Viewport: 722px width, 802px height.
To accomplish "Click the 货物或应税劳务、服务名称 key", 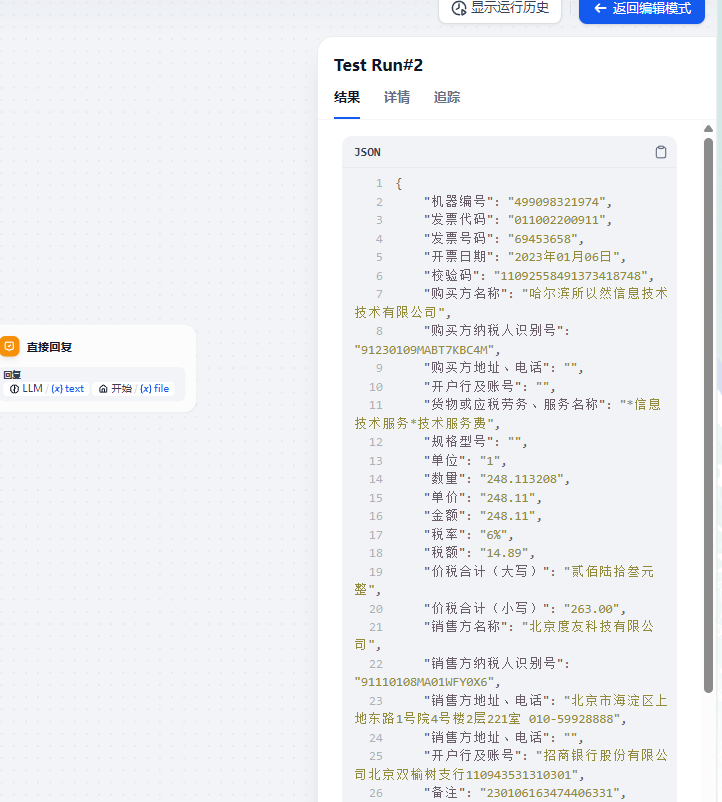I will (514, 405).
